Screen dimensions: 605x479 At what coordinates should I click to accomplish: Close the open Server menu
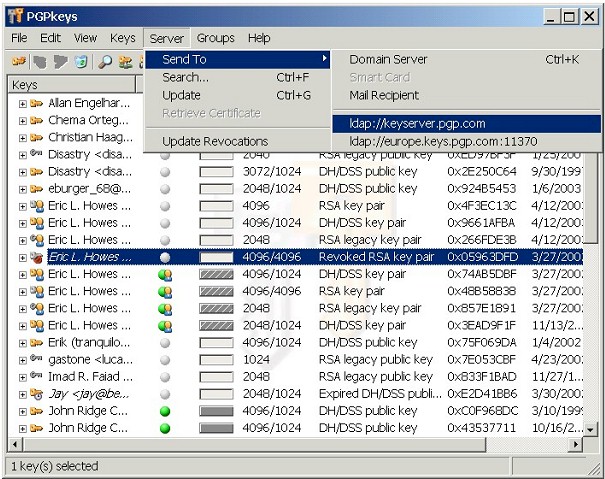point(167,38)
